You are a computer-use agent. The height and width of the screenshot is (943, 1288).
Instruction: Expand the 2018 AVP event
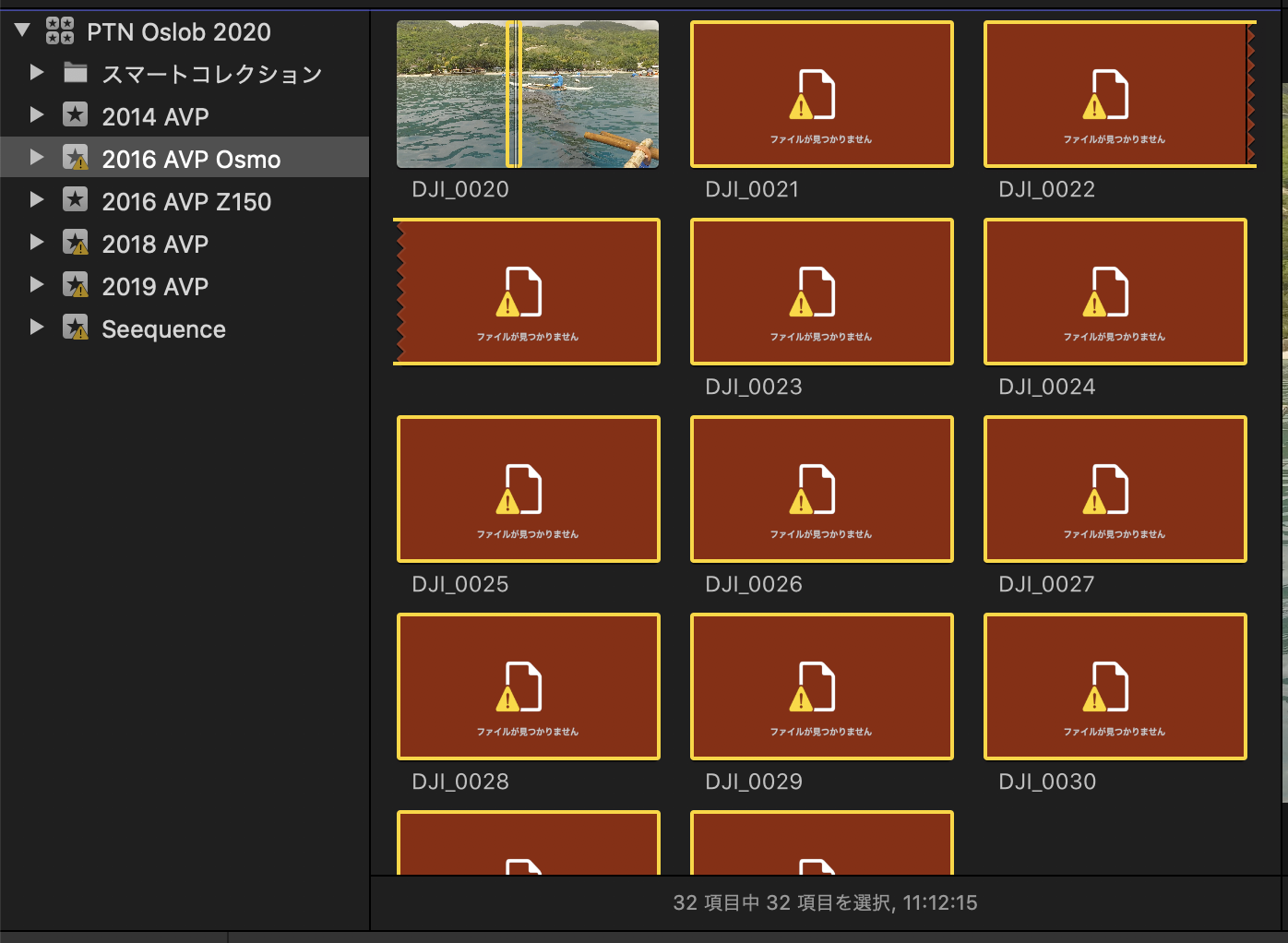37,242
